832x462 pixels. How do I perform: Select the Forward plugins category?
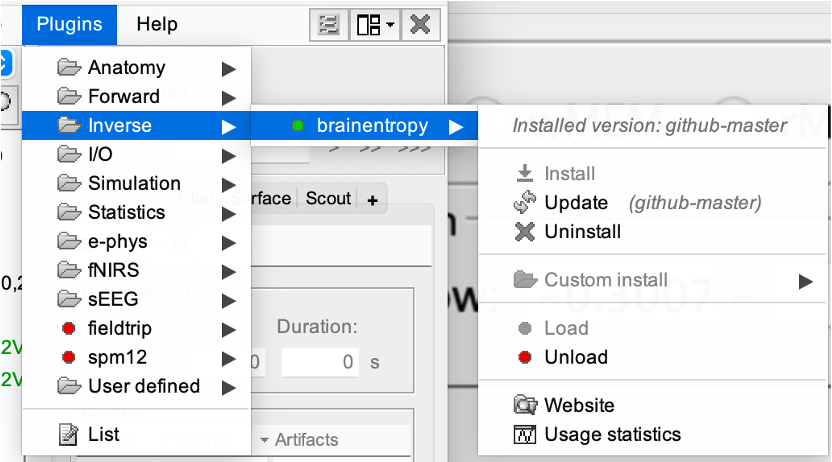pyautogui.click(x=123, y=96)
